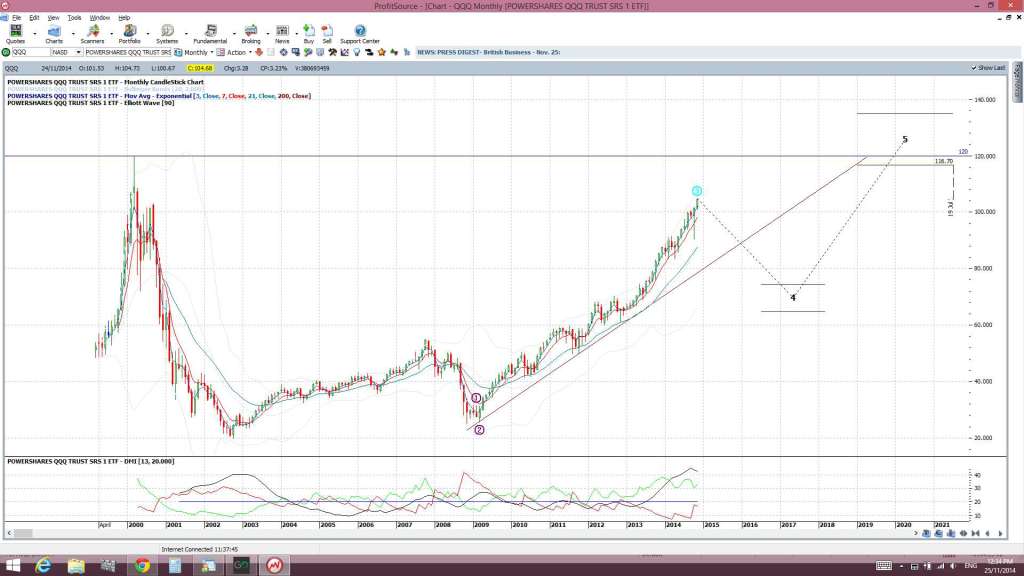
Task: Click the volume speaker tray icon
Action: (952, 566)
